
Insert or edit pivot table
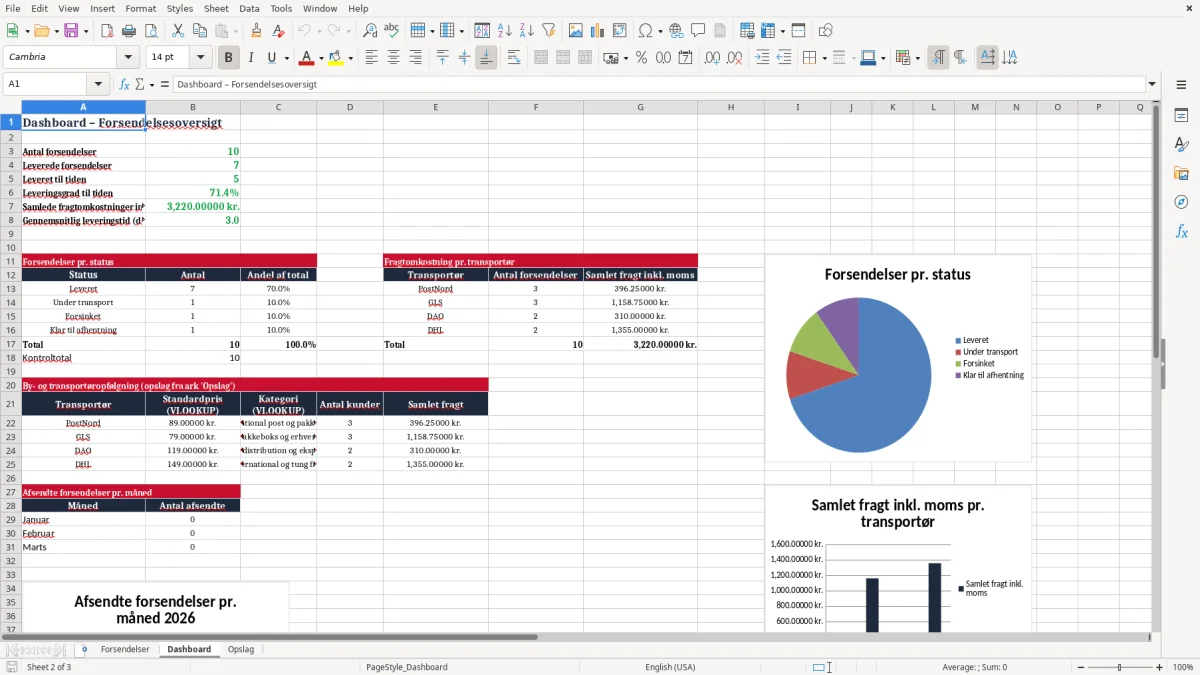[619, 31]
